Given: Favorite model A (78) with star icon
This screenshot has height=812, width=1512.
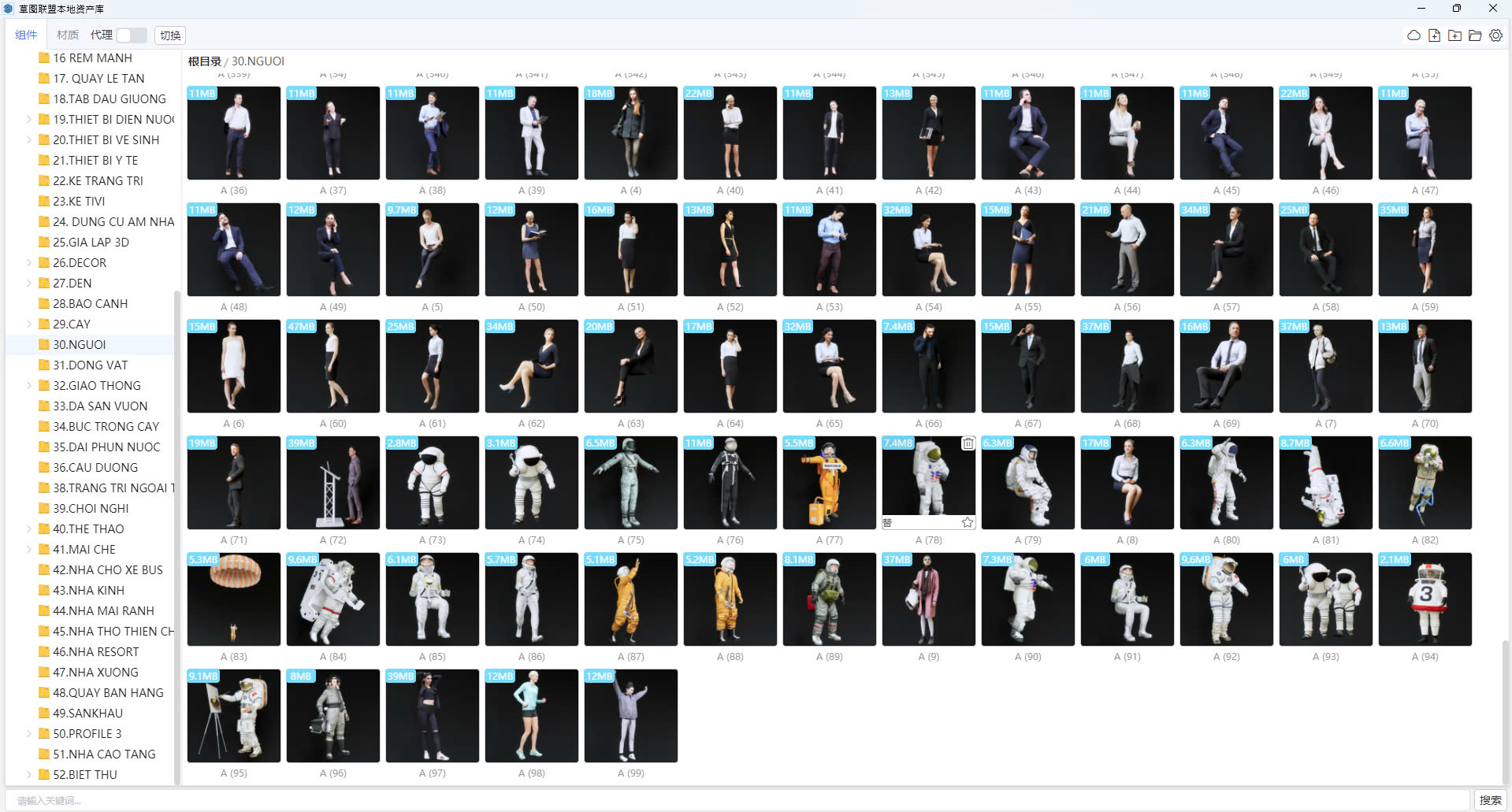Looking at the screenshot, I should pyautogui.click(x=968, y=522).
